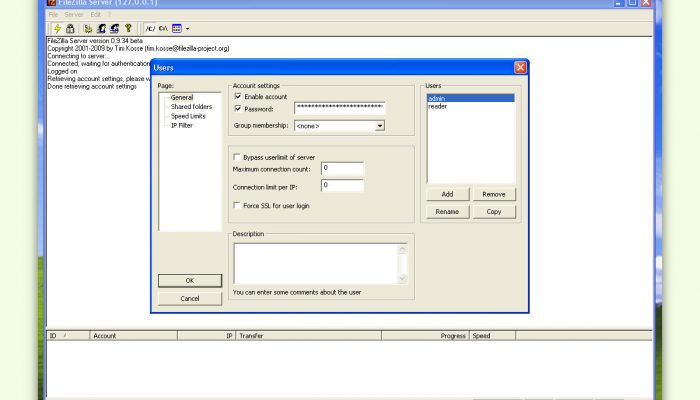Close the Users dialog with X
Screen dimensions: 700x400
[x=520, y=67]
